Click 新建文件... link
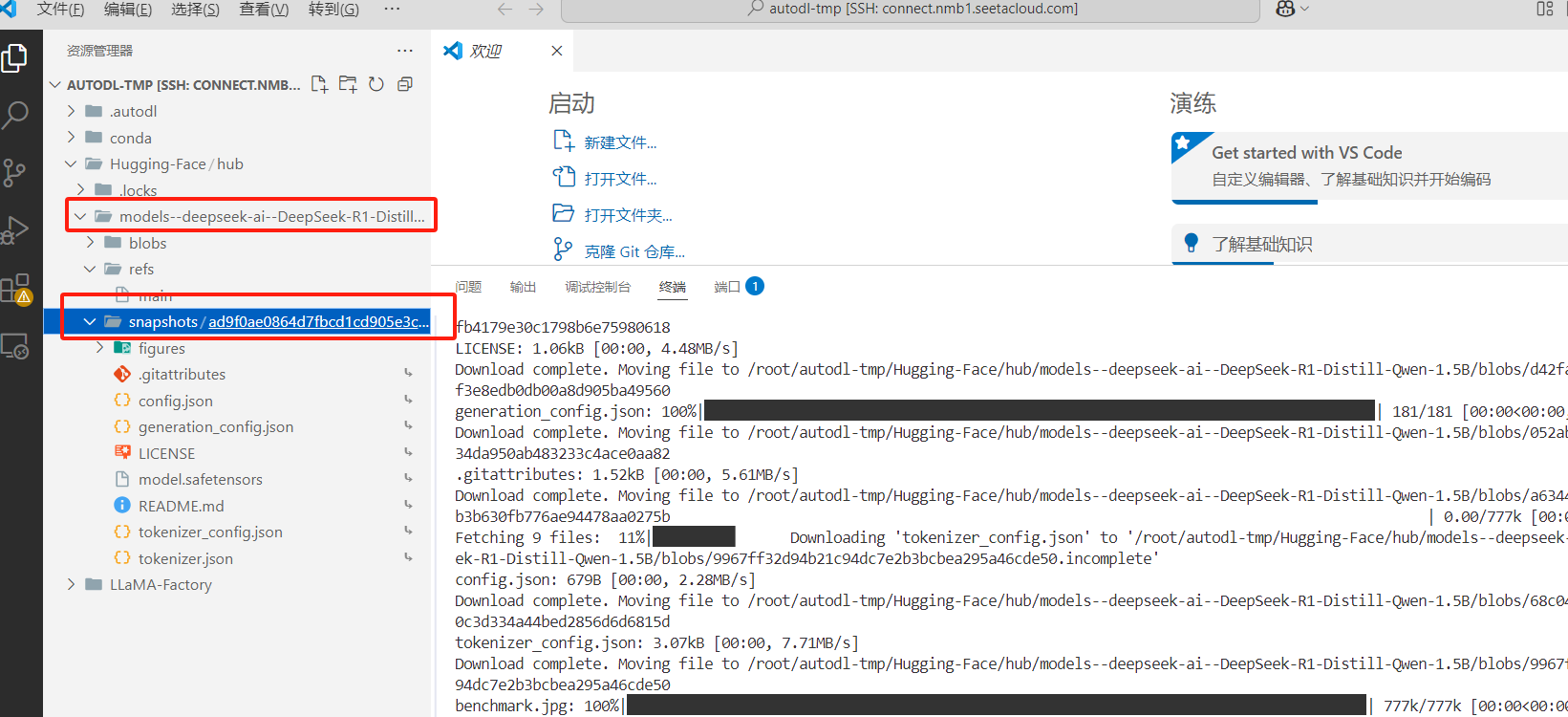The width and height of the screenshot is (1568, 717). pos(620,142)
